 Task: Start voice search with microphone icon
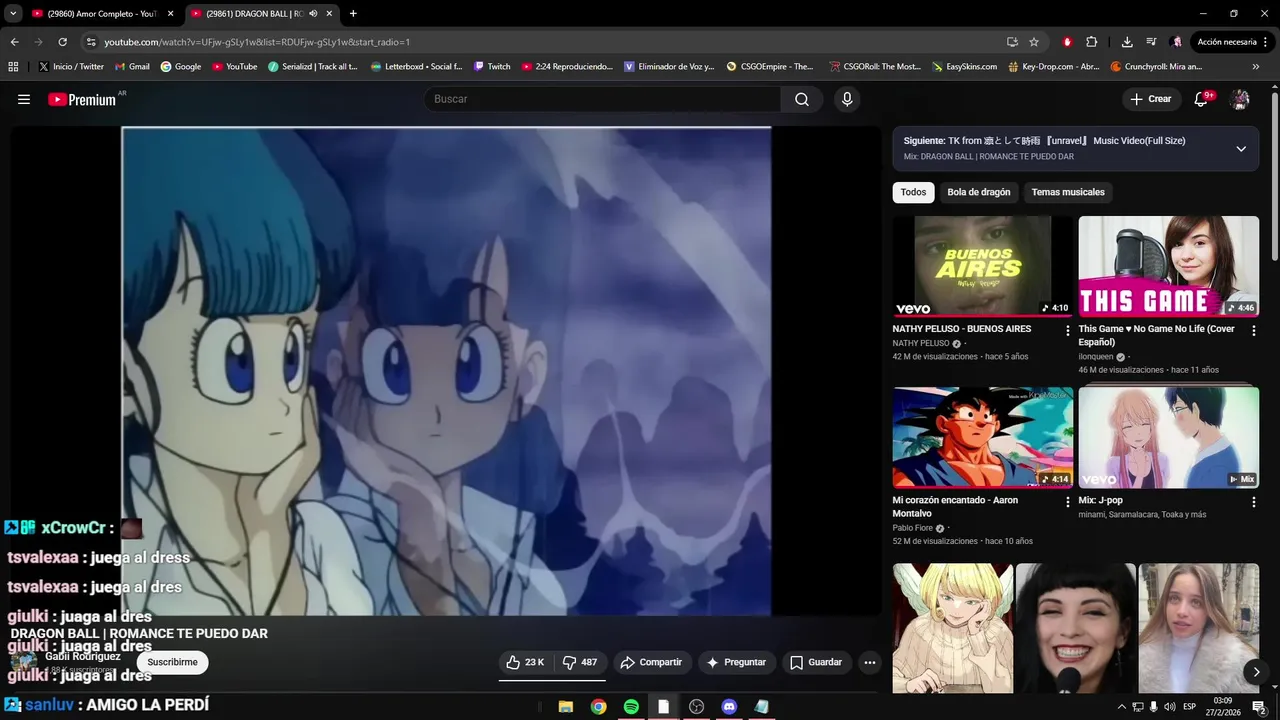click(x=847, y=99)
